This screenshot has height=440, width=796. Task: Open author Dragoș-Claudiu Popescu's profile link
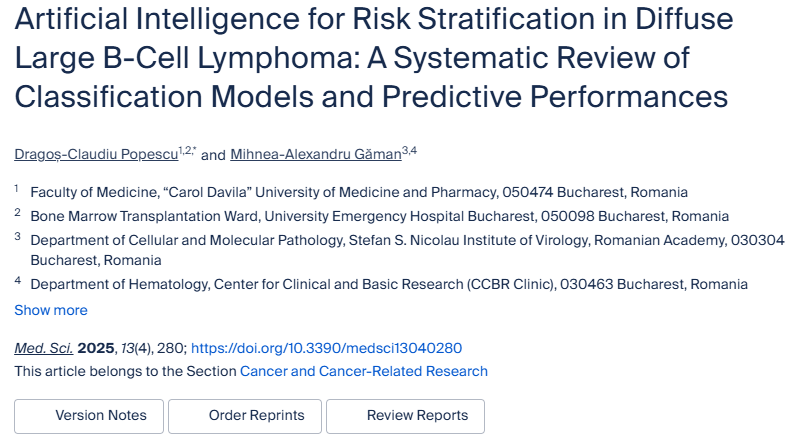click(95, 154)
